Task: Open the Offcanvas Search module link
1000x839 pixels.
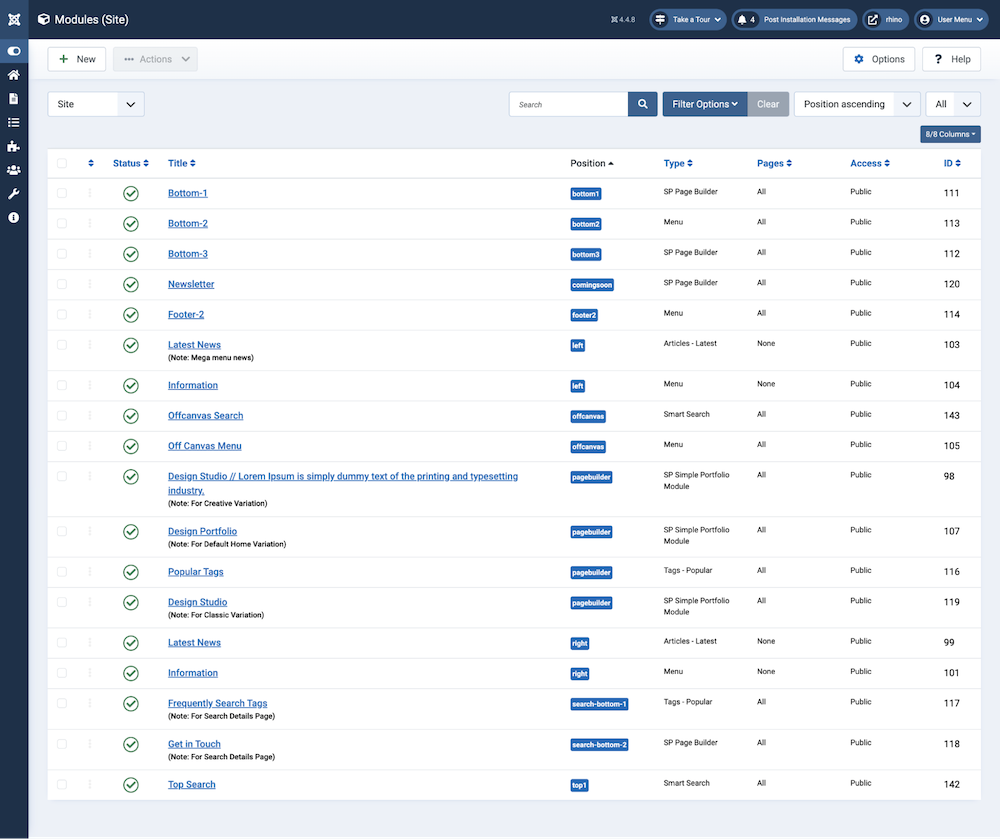Action: 205,415
